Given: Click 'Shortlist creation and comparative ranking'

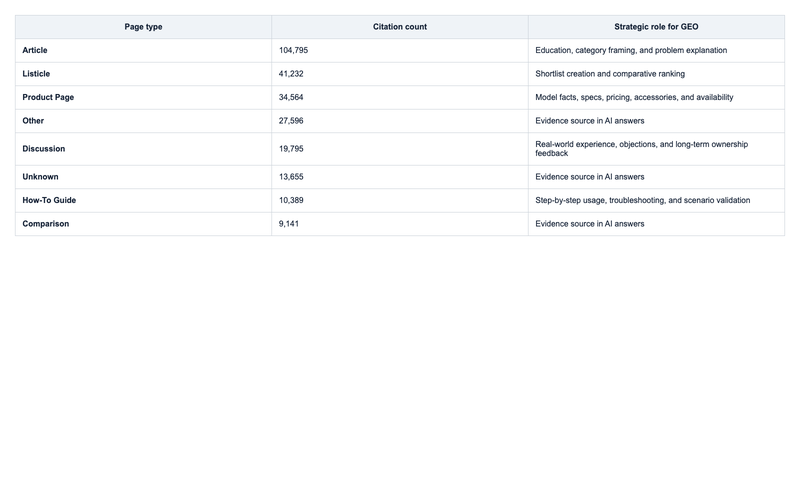Looking at the screenshot, I should click(x=610, y=74).
